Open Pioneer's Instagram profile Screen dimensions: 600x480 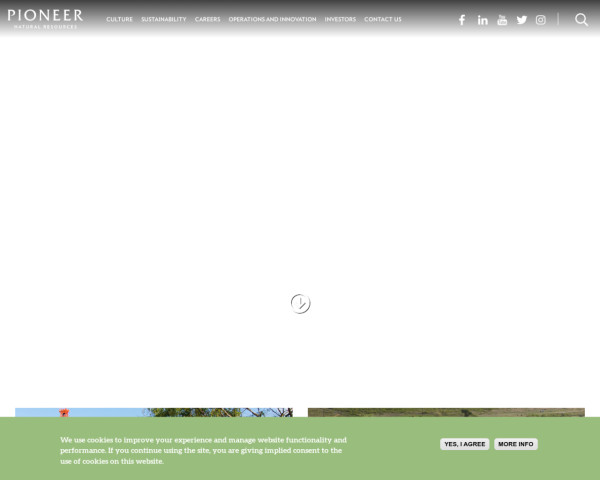click(x=541, y=20)
